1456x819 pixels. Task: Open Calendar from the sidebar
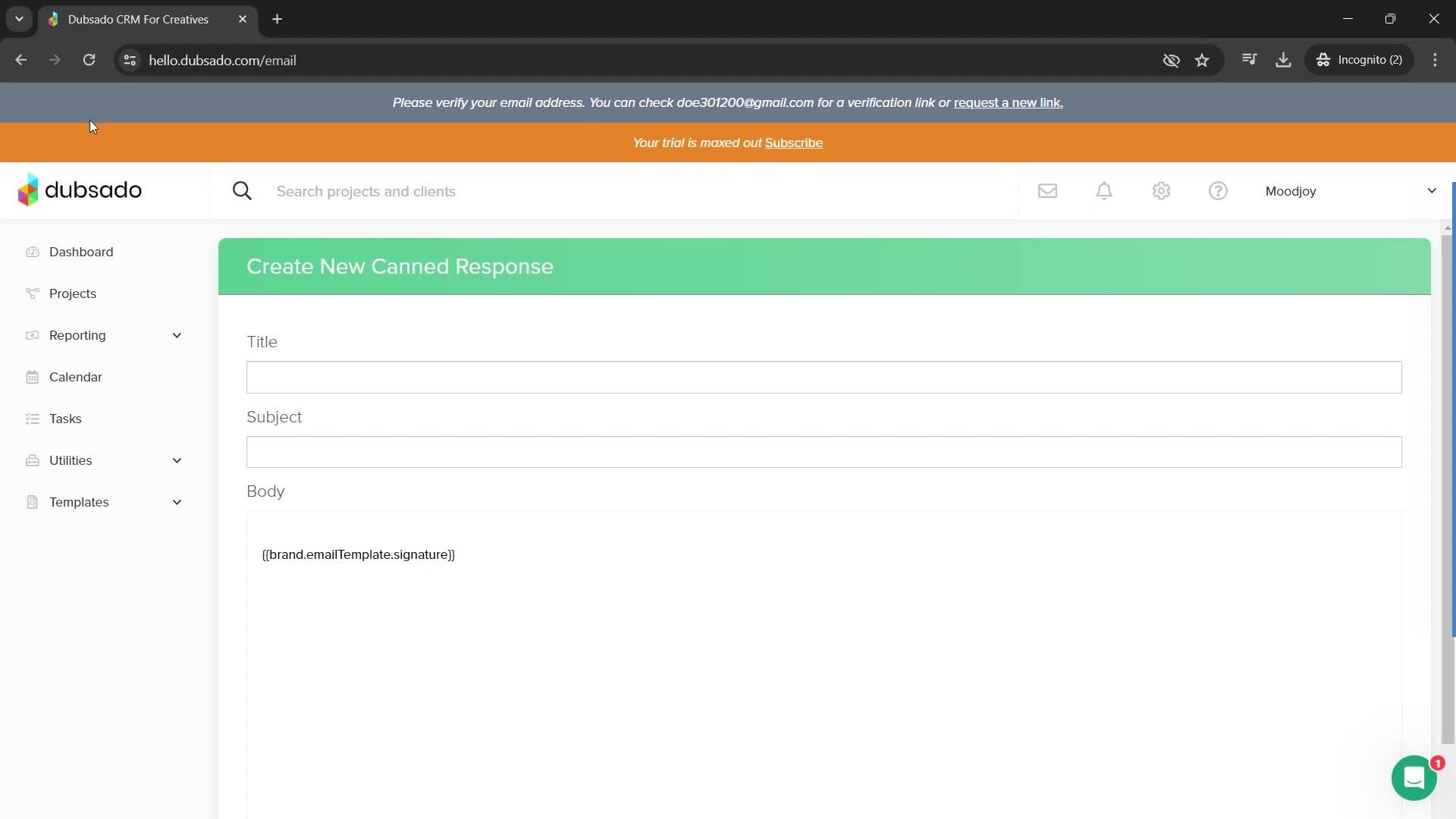76,377
